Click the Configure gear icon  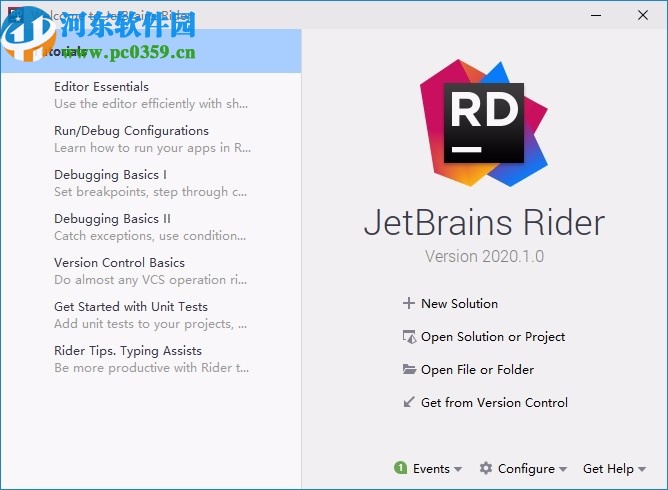[486, 468]
